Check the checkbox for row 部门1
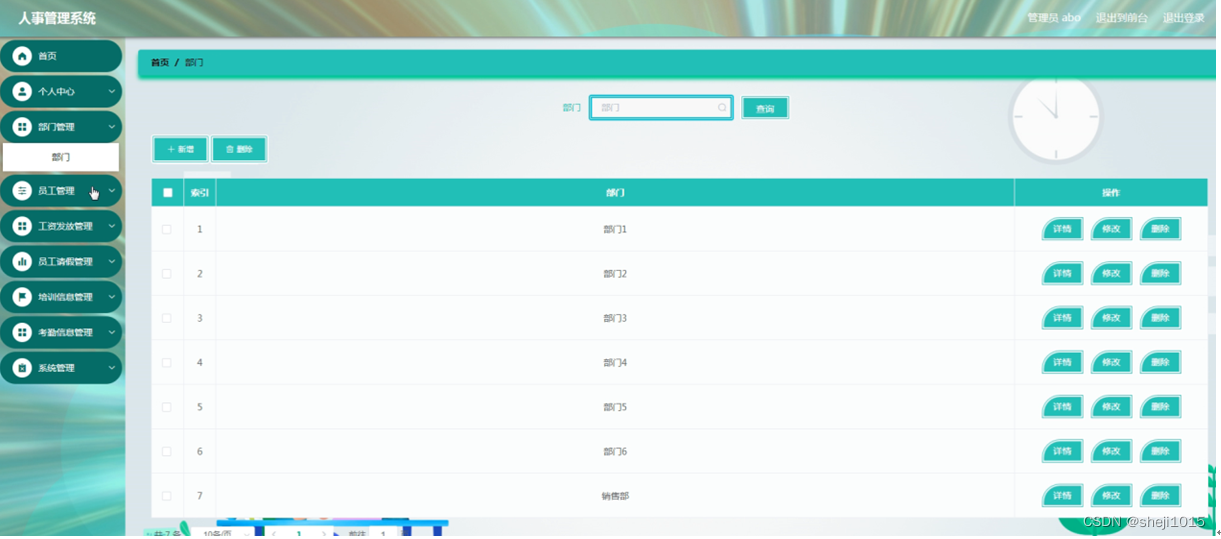The height and width of the screenshot is (539, 1221). 167,230
